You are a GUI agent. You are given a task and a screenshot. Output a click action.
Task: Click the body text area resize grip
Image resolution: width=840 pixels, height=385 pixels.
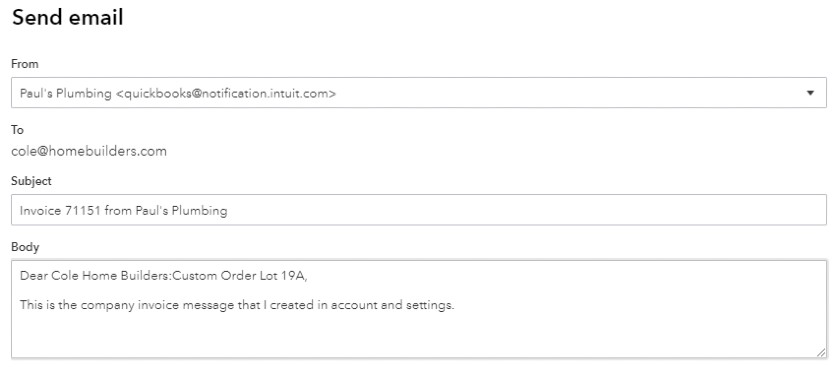point(821,352)
